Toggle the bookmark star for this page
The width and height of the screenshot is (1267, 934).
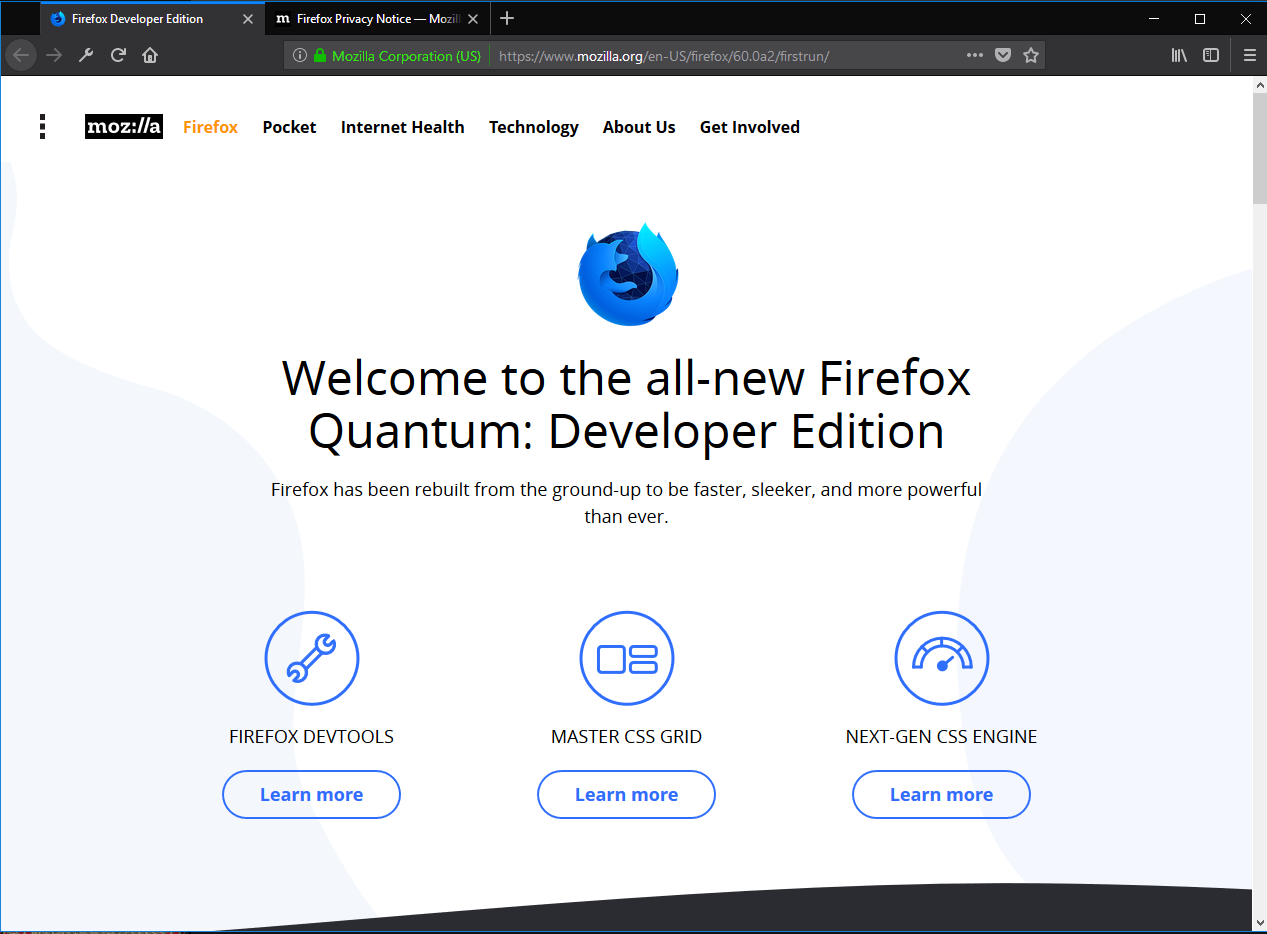tap(1031, 55)
